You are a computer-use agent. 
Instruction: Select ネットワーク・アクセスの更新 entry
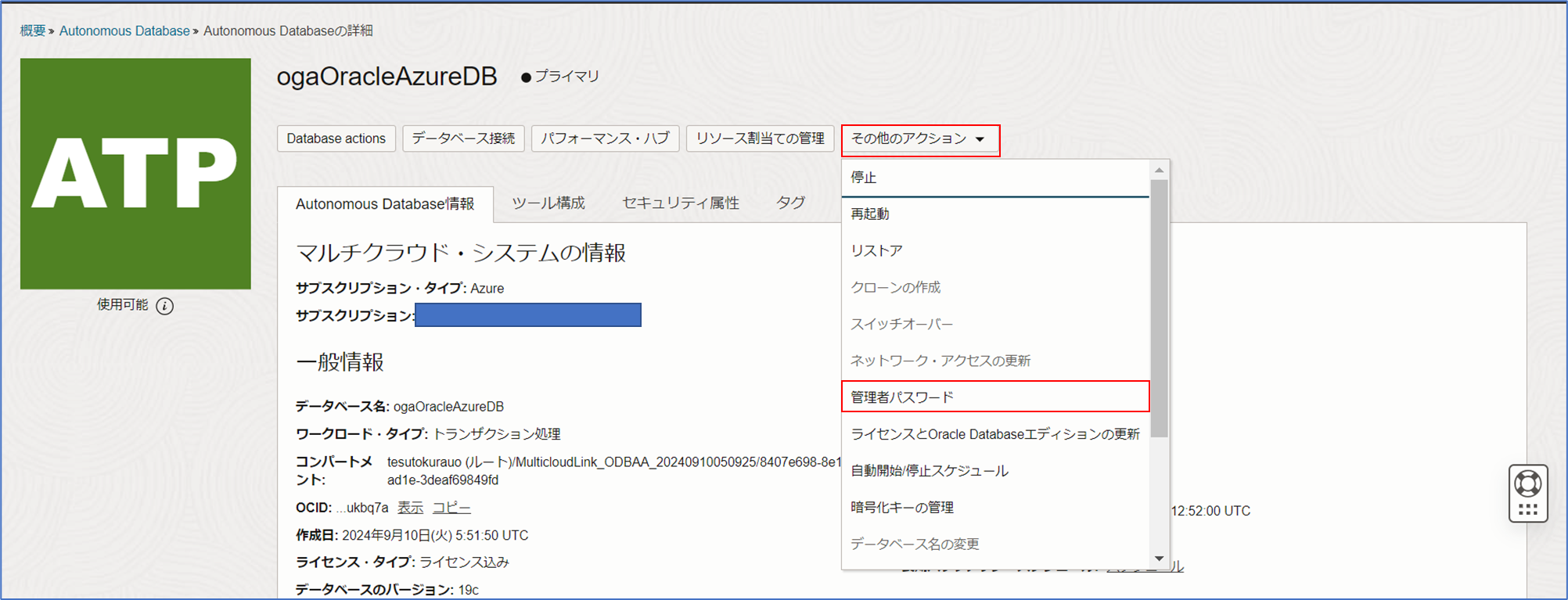tap(995, 361)
